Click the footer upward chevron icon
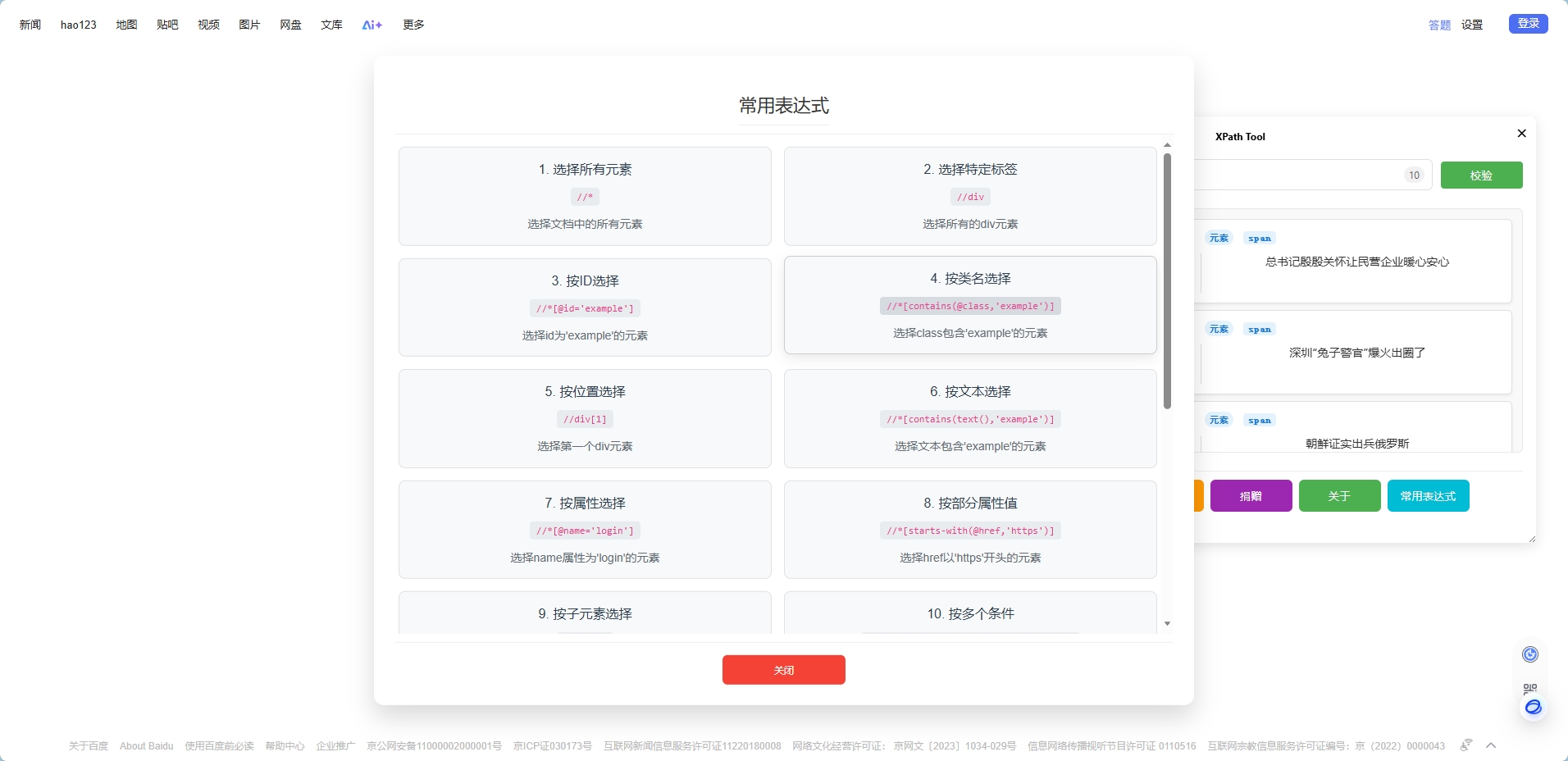The width and height of the screenshot is (1568, 761). (1491, 745)
